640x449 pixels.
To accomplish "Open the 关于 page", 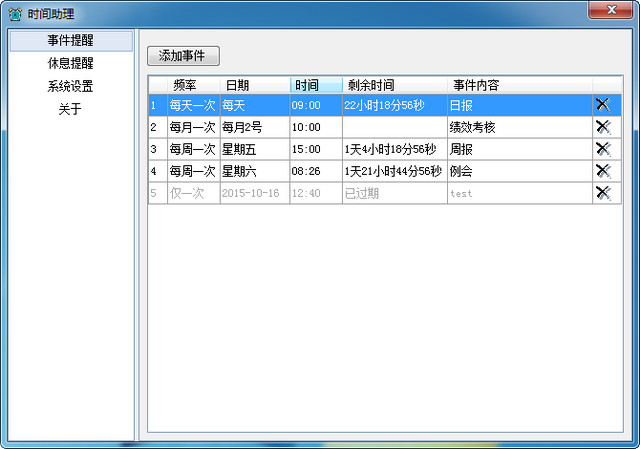I will point(71,109).
